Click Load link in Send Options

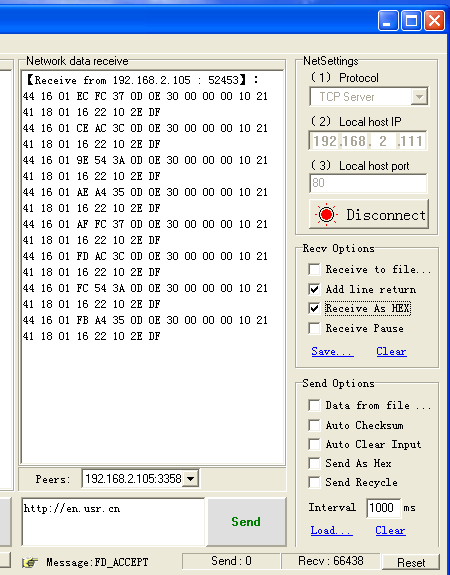coord(332,530)
